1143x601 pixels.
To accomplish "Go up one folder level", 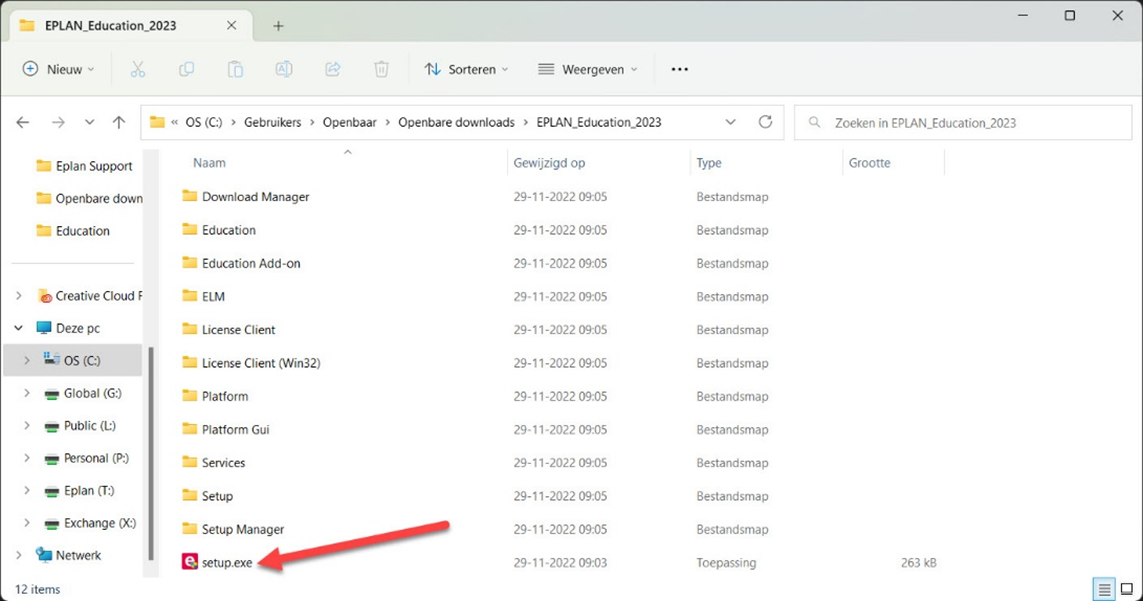I will click(x=119, y=123).
